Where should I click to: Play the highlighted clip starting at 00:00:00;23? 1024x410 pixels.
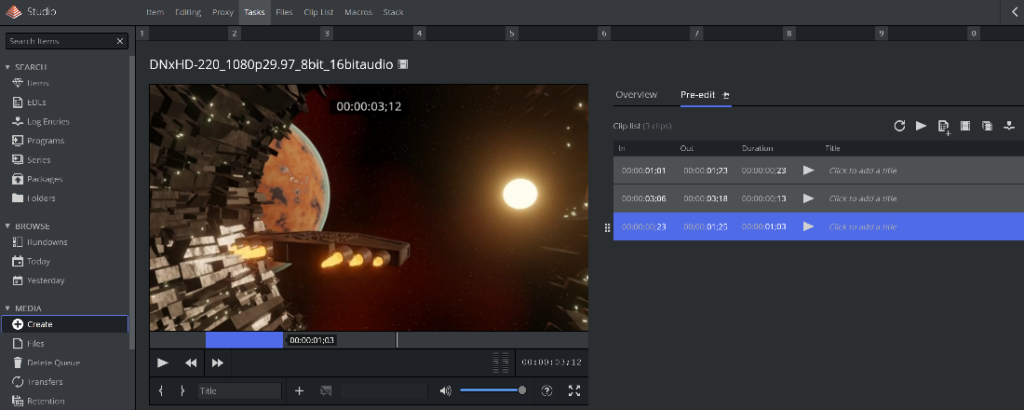808,227
